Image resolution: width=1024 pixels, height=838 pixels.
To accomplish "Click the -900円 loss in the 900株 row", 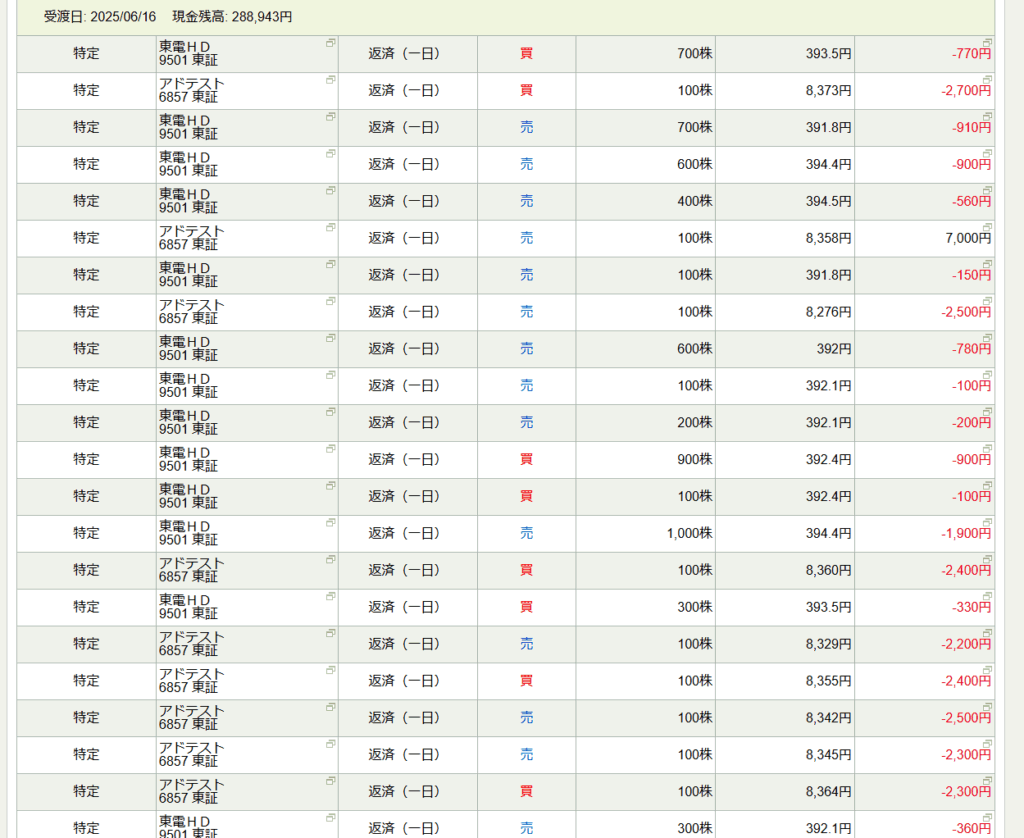I will 971,460.
